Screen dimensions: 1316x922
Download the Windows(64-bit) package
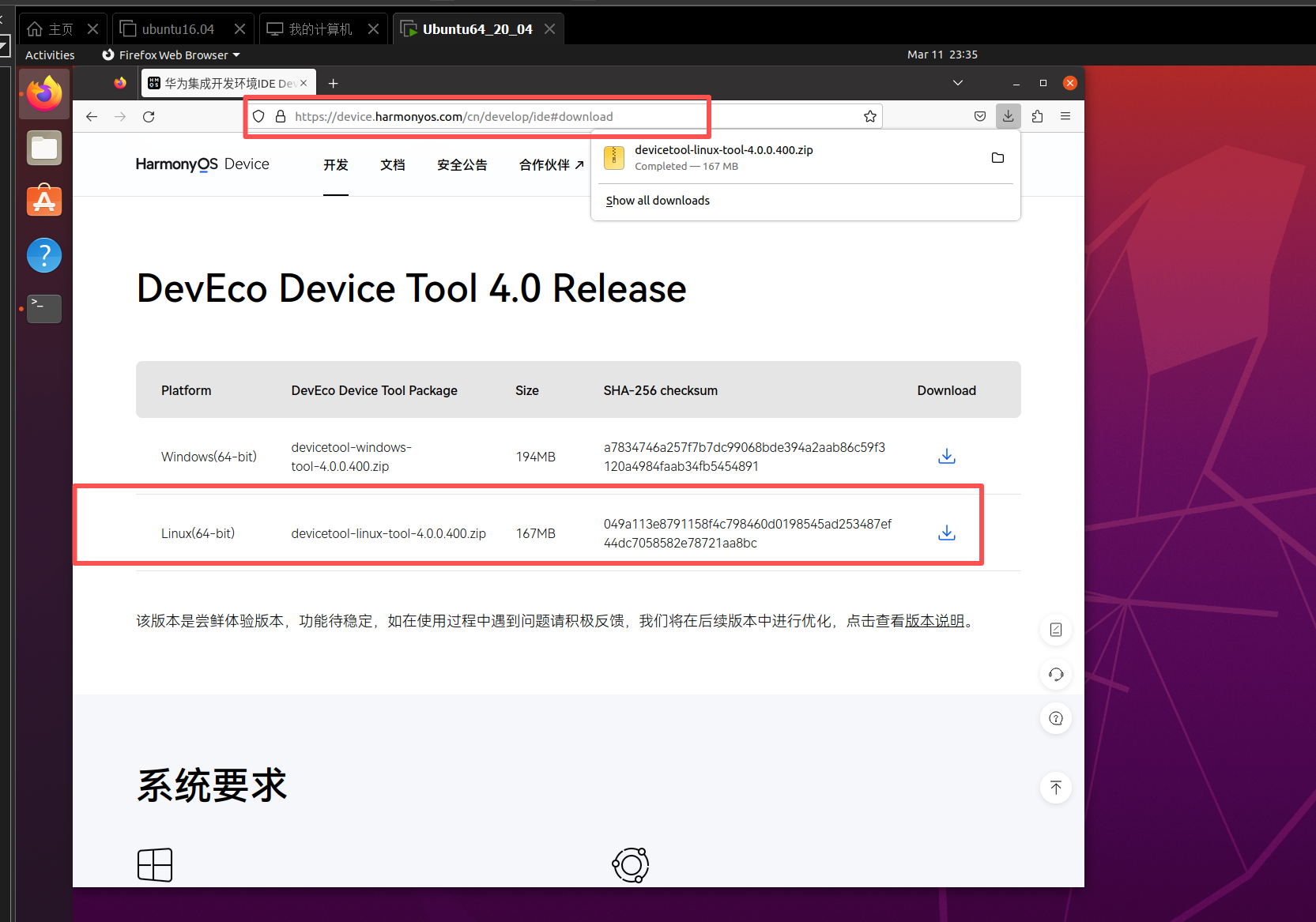(947, 456)
